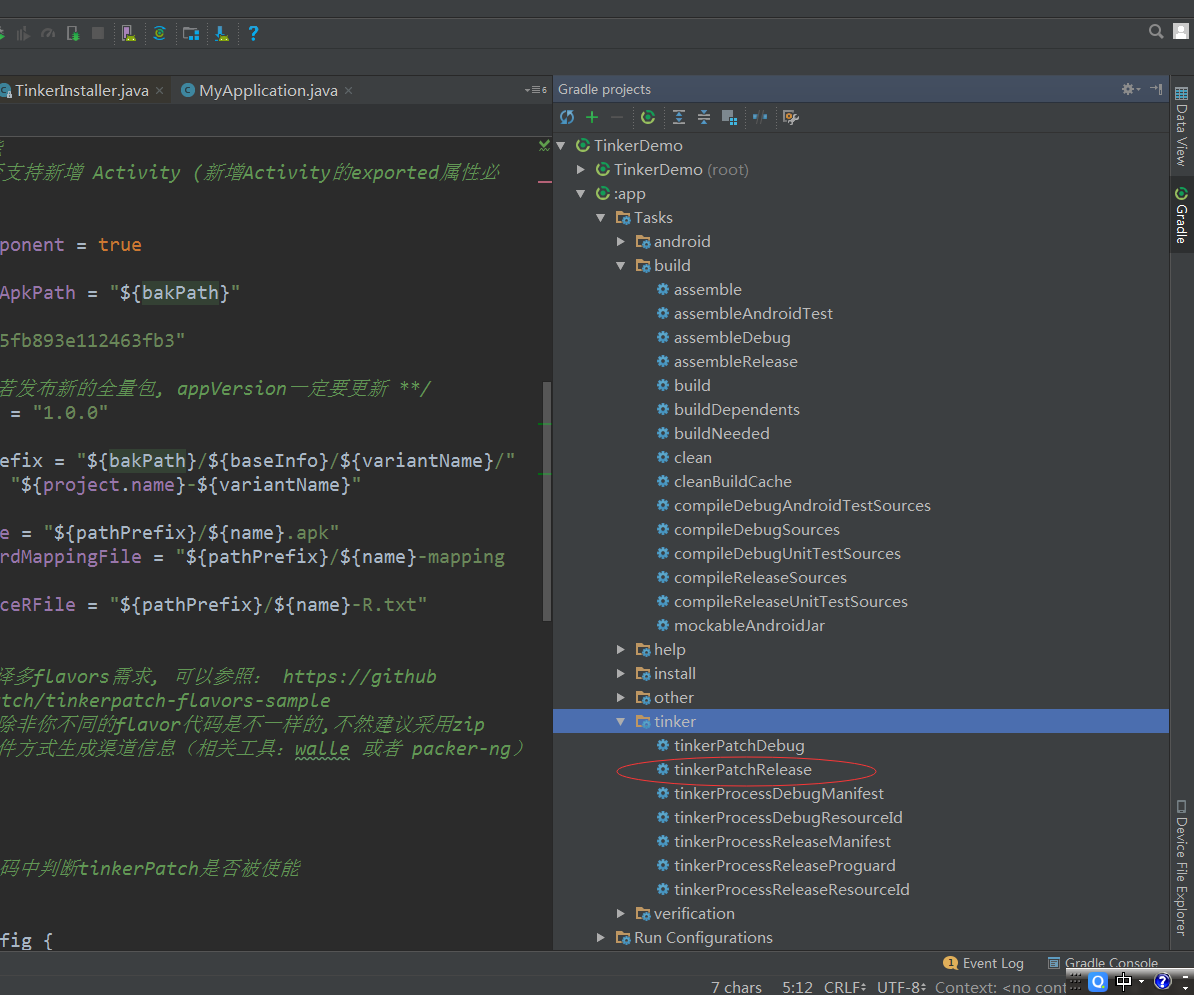This screenshot has width=1194, height=995.
Task: Expand the help task group
Action: point(621,649)
